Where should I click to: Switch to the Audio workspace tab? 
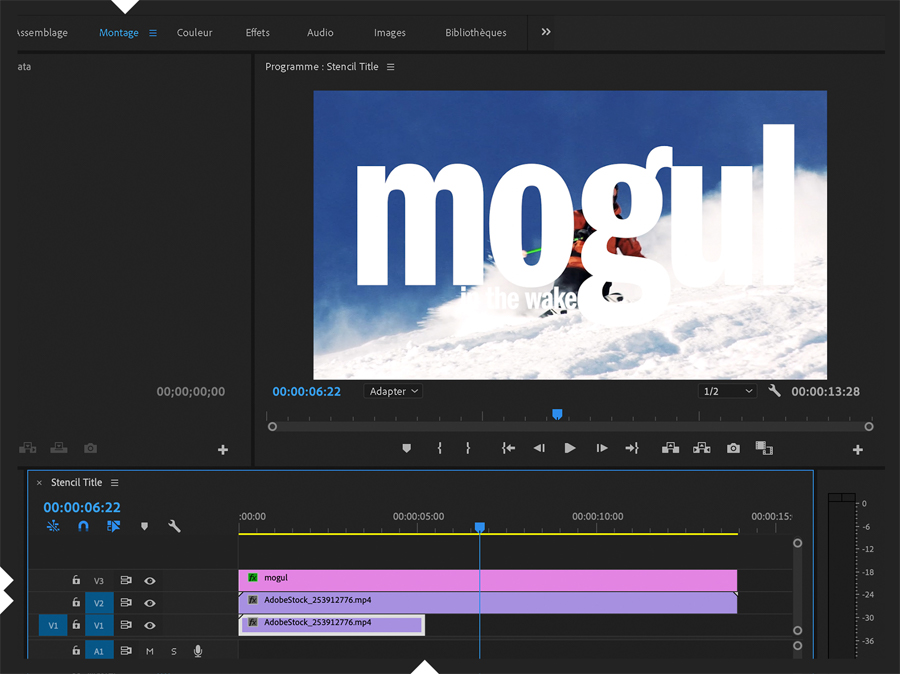pyautogui.click(x=320, y=33)
